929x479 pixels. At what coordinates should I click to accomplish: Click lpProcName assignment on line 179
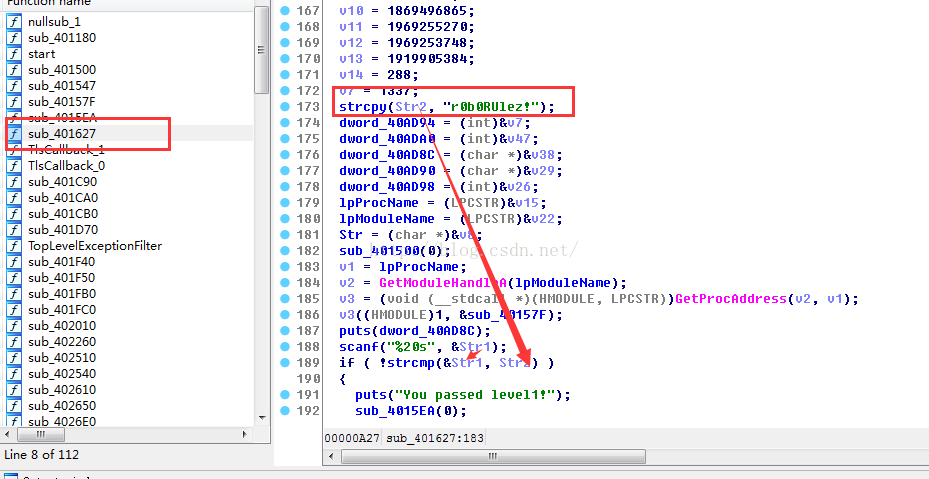pyautogui.click(x=379, y=203)
